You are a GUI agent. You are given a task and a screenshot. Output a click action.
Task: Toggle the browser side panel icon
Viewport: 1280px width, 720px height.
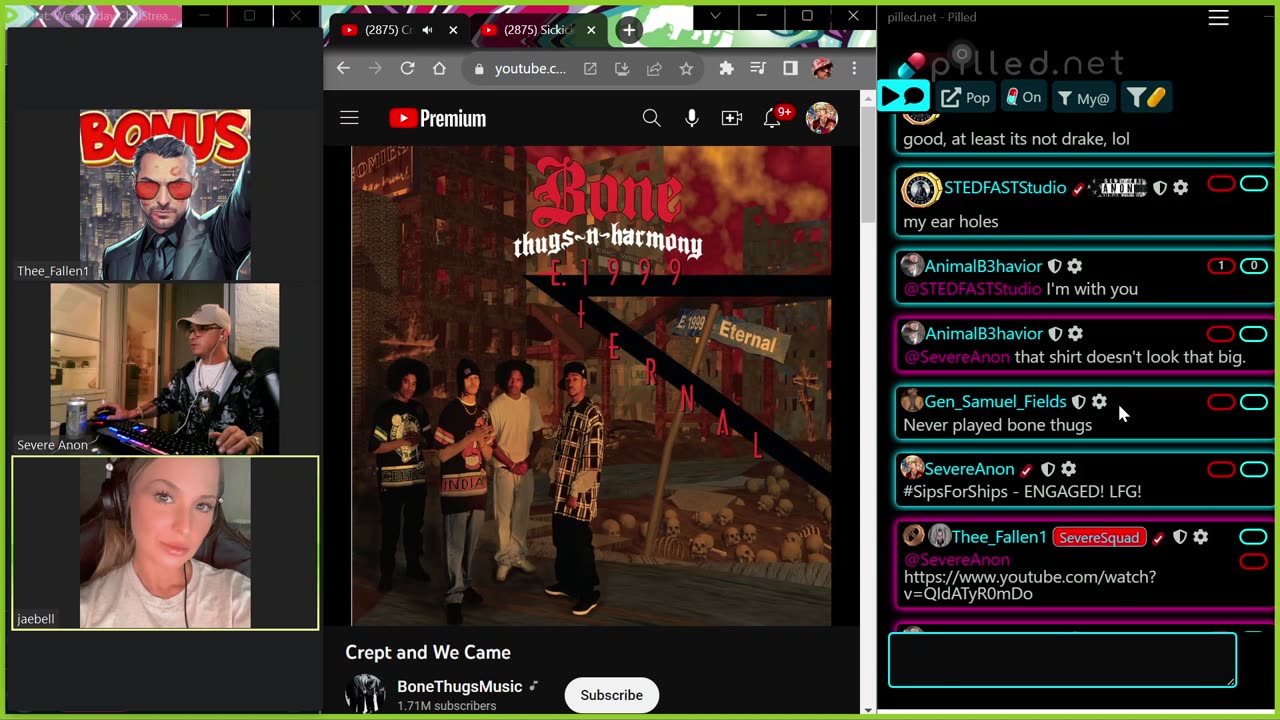(x=790, y=68)
